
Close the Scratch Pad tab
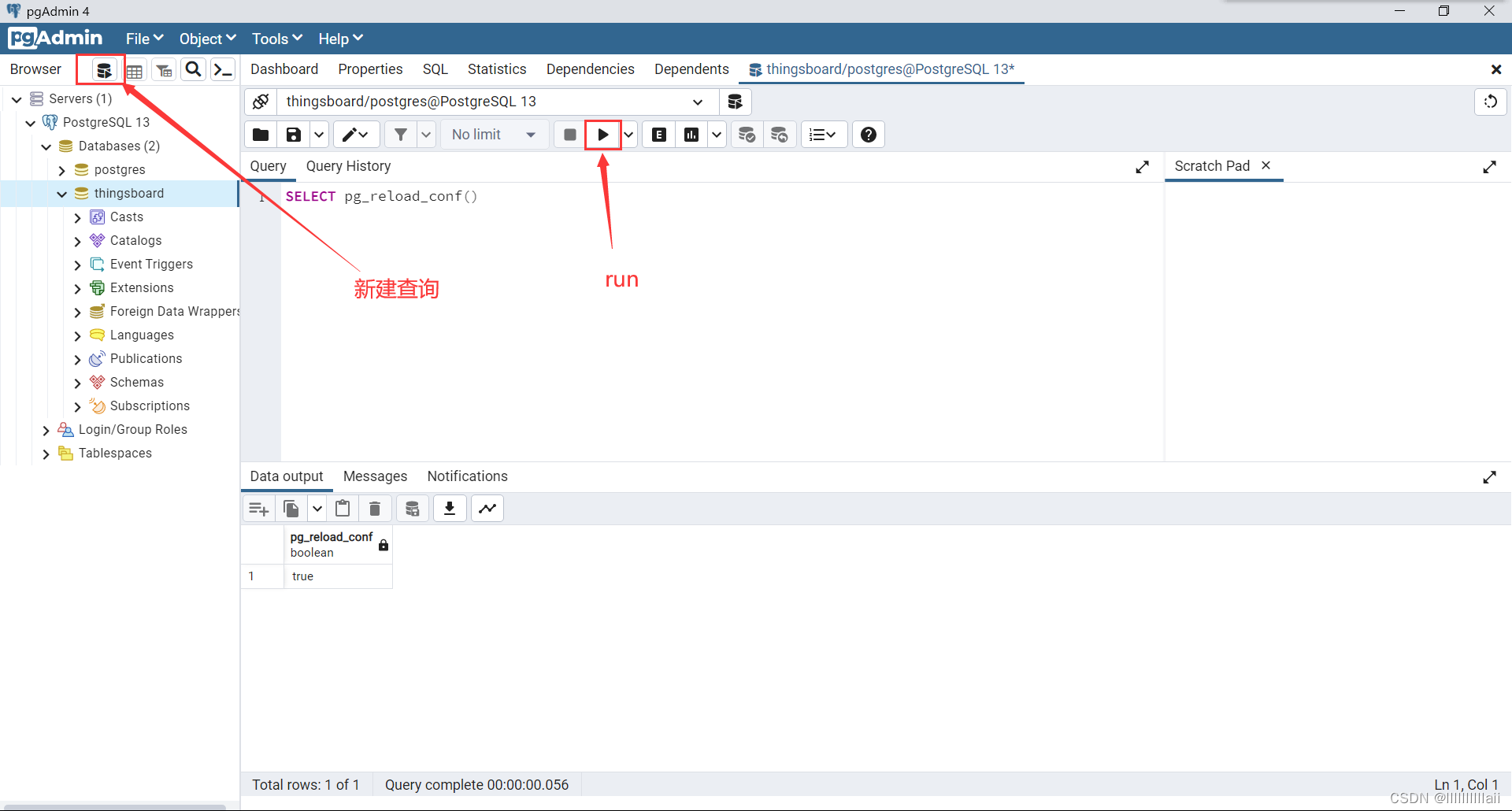pos(1266,165)
